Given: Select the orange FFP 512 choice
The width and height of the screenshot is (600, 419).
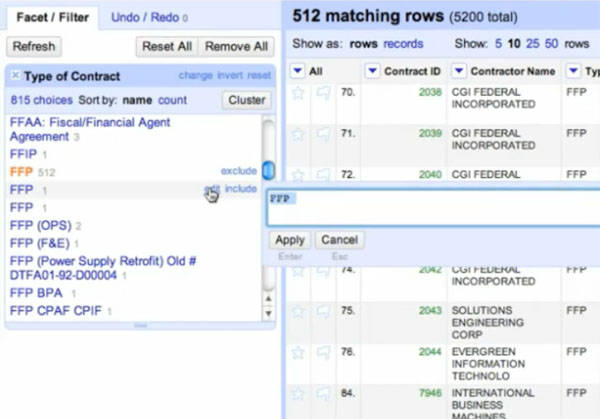Looking at the screenshot, I should pos(21,172).
